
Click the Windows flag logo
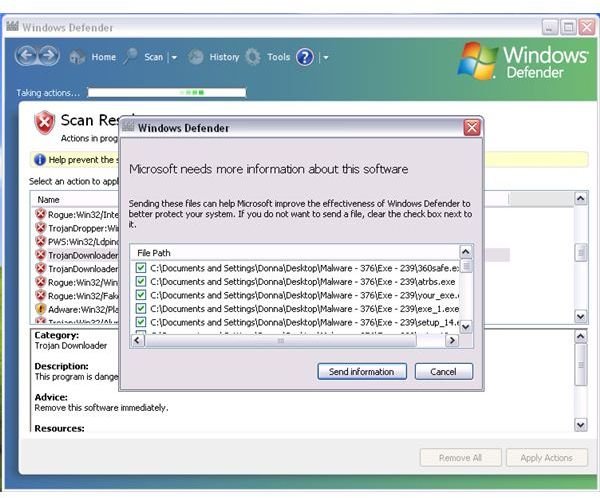click(477, 61)
